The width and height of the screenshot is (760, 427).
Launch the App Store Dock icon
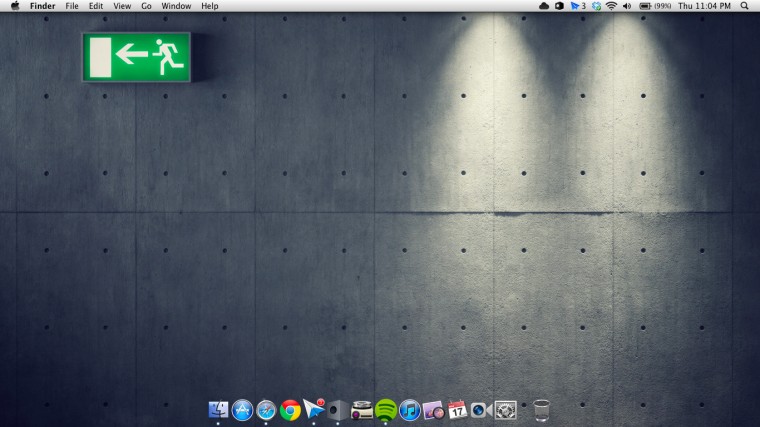click(242, 410)
